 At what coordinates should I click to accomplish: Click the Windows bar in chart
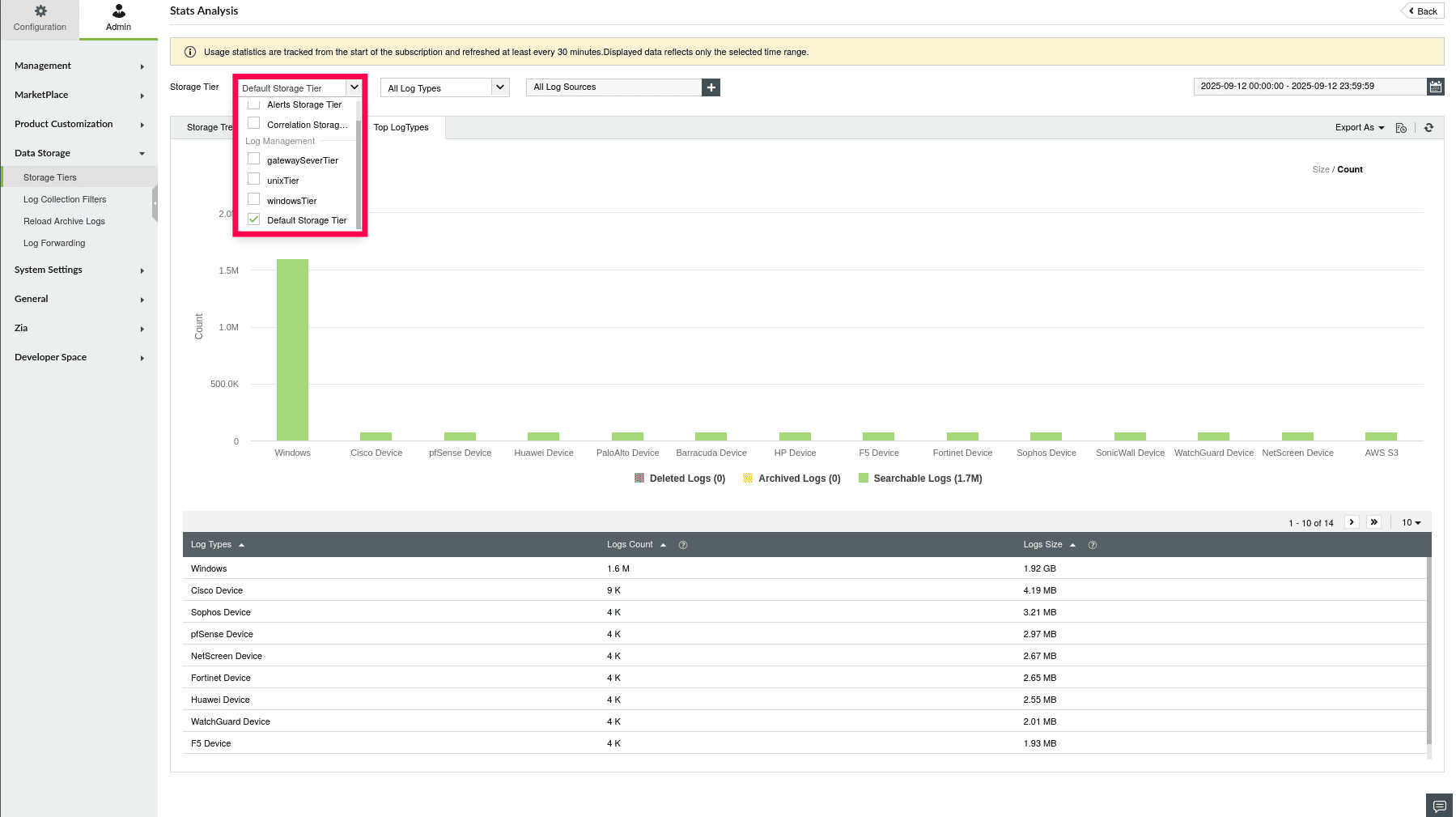click(292, 350)
